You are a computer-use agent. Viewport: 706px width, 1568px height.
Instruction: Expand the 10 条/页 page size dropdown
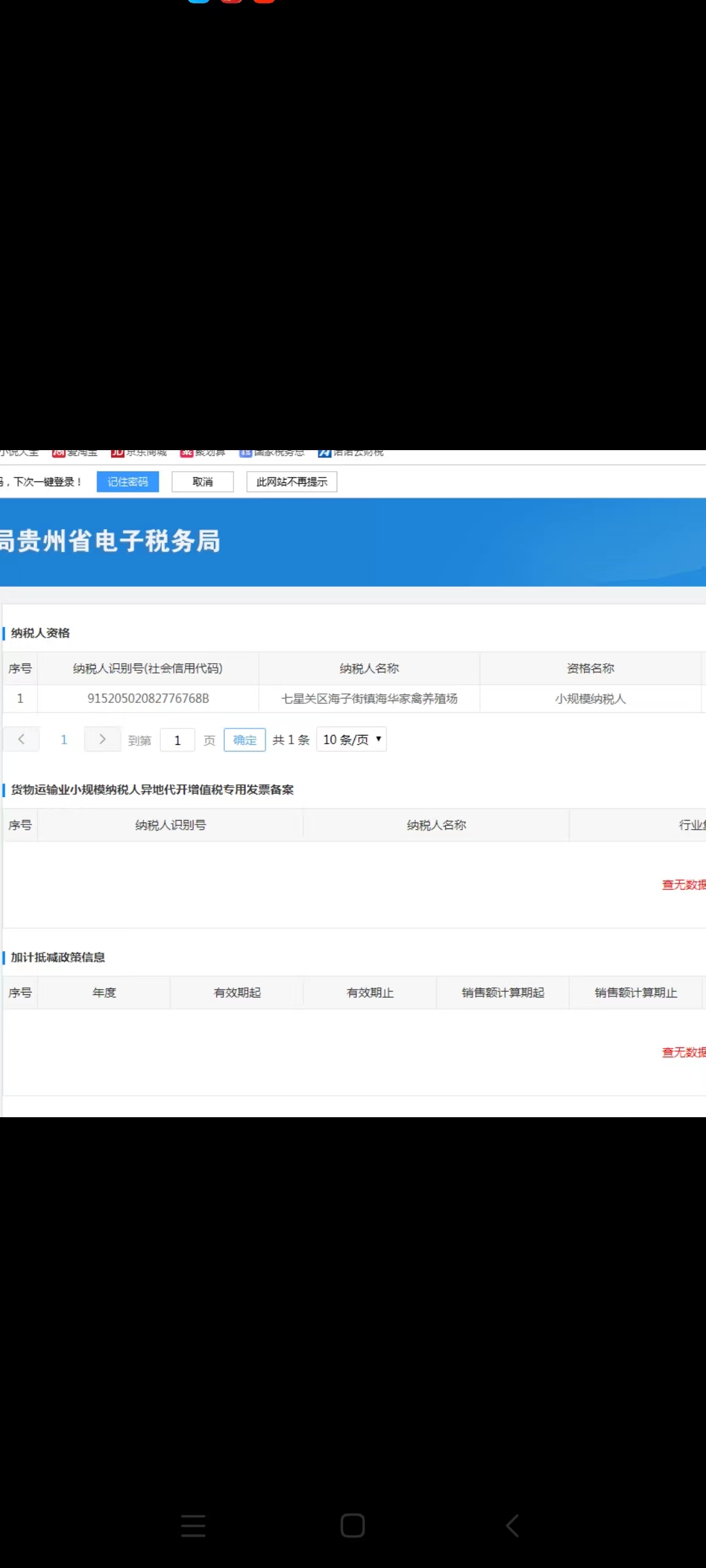point(352,740)
